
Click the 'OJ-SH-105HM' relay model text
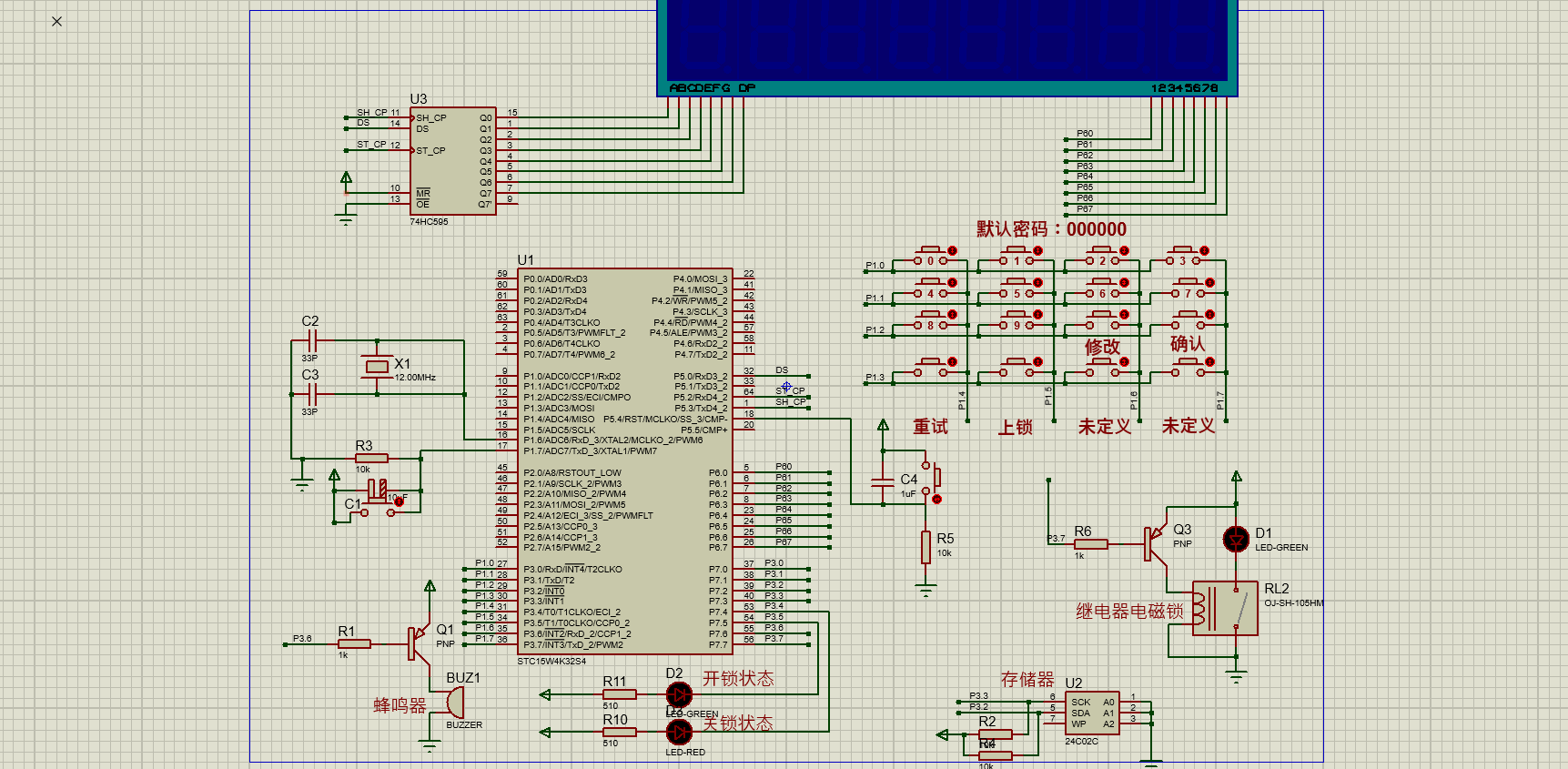coord(1294,603)
